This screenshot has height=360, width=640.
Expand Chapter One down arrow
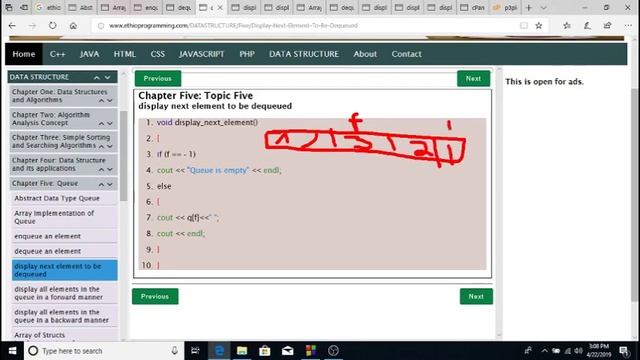pyautogui.click(x=110, y=100)
